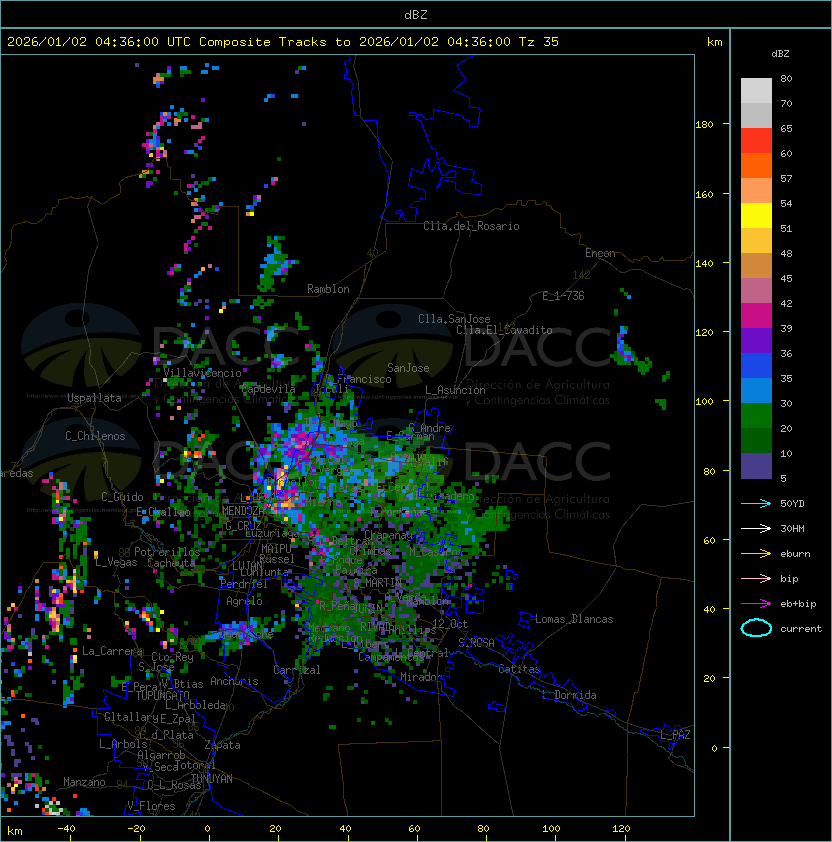Image resolution: width=832 pixels, height=842 pixels.
Task: Click the '12_Oct' map label
Action: pyautogui.click(x=450, y=624)
